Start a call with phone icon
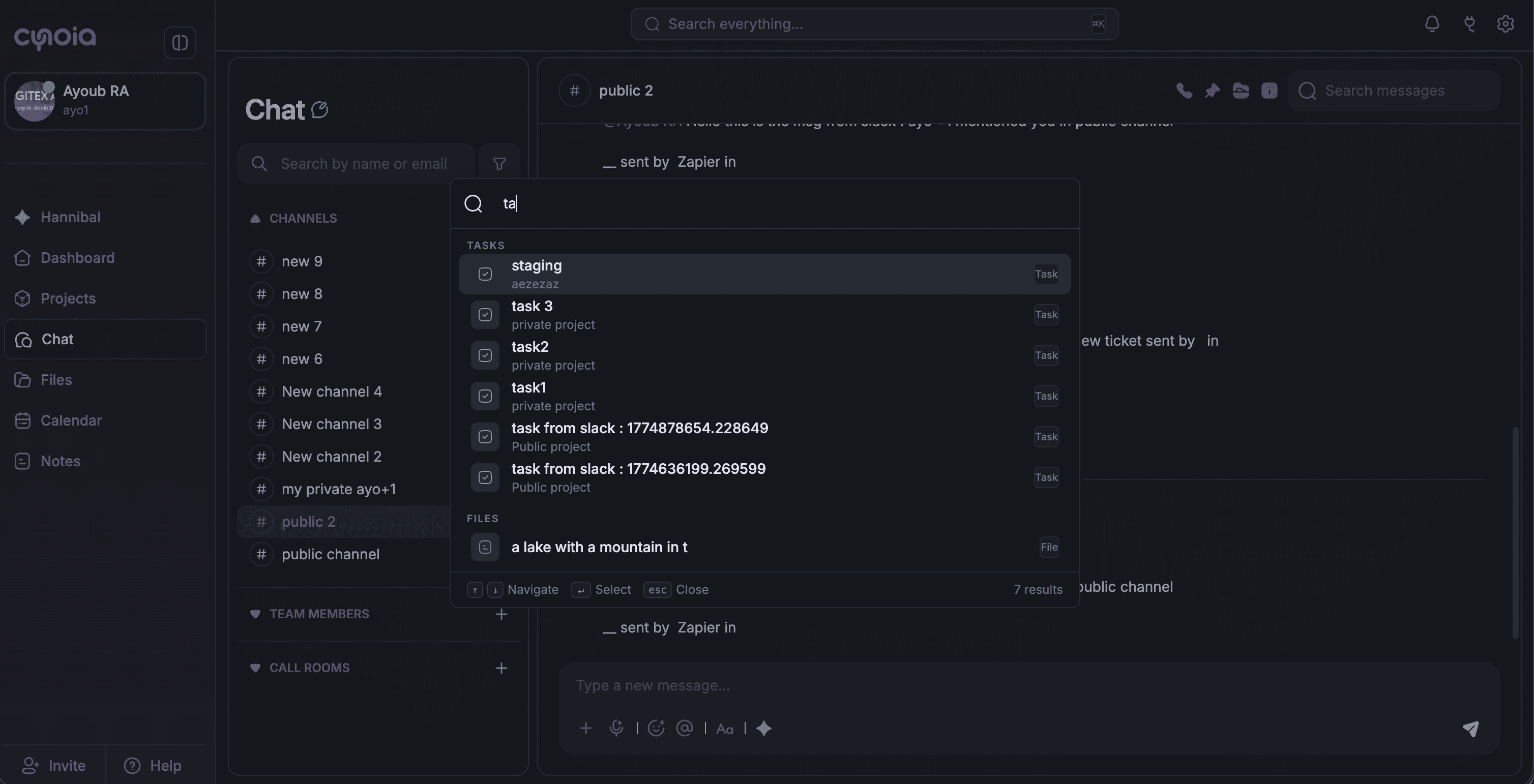The width and height of the screenshot is (1534, 784). pyautogui.click(x=1184, y=91)
